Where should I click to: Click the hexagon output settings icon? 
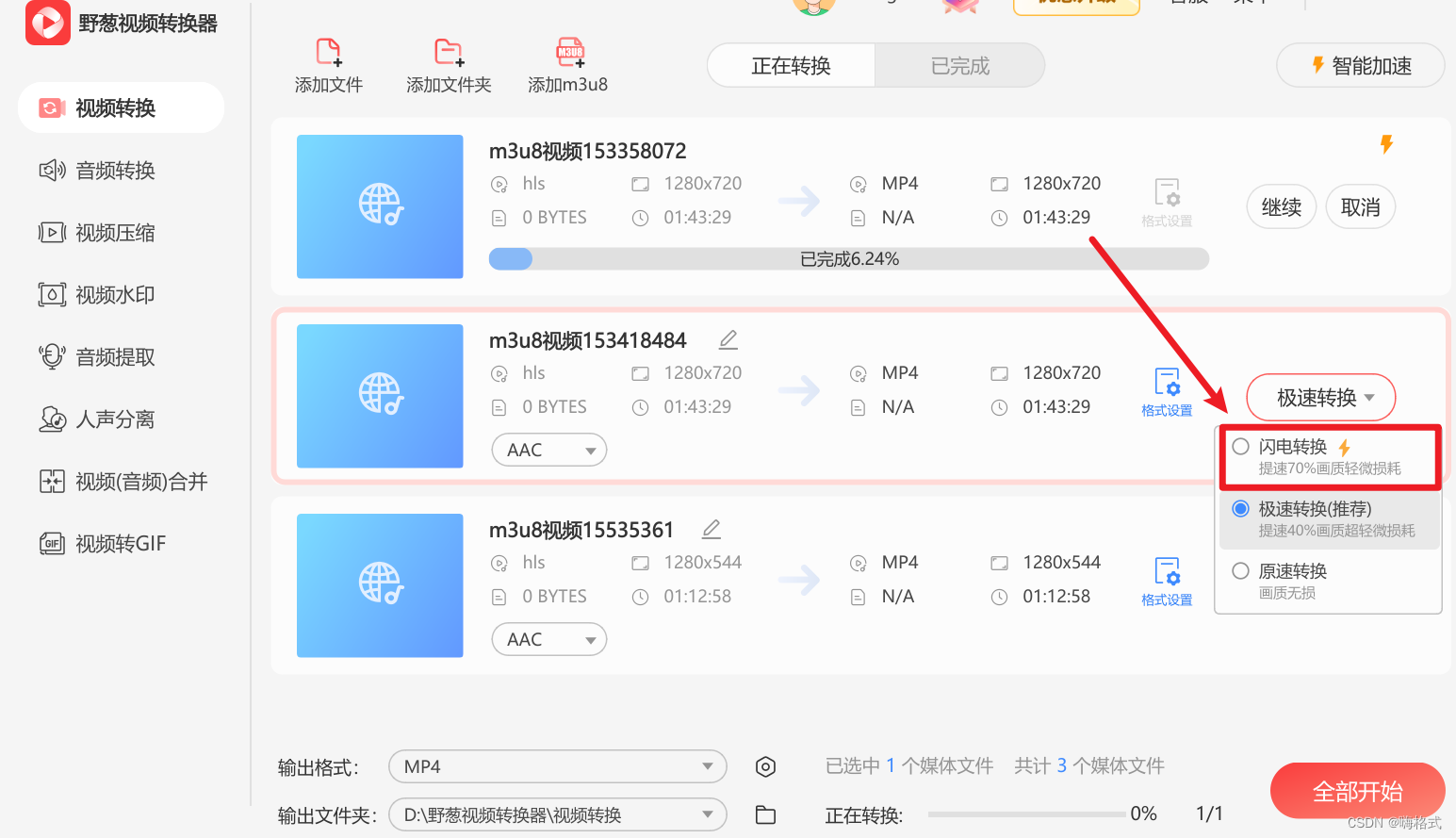pyautogui.click(x=765, y=766)
